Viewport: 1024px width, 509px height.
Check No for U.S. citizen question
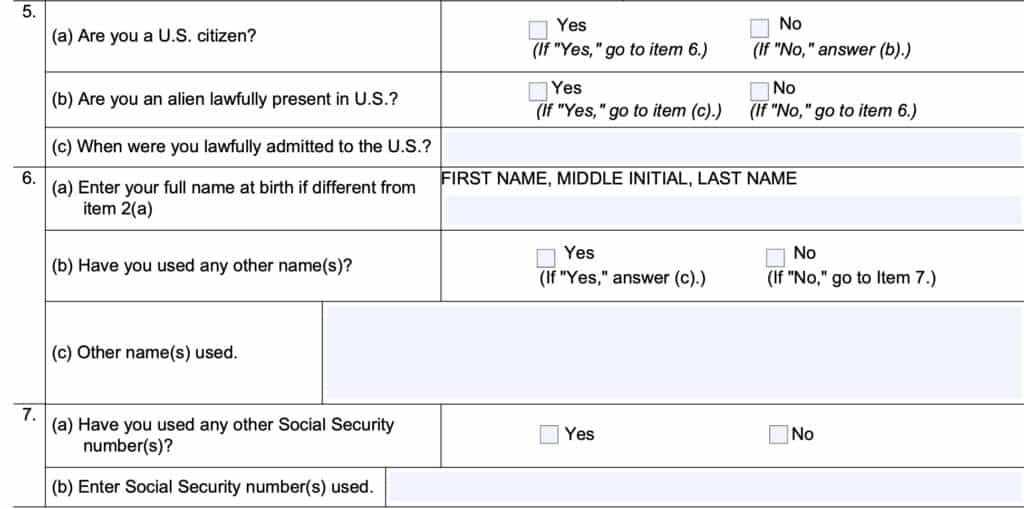pos(760,28)
